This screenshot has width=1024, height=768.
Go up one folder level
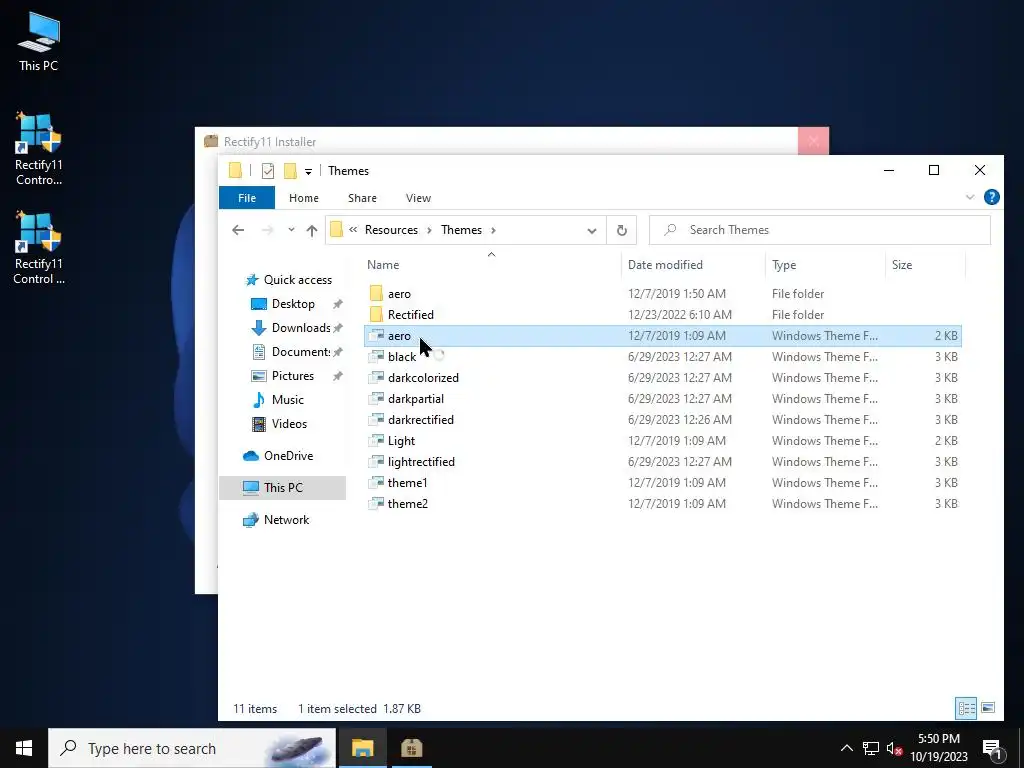coord(312,230)
